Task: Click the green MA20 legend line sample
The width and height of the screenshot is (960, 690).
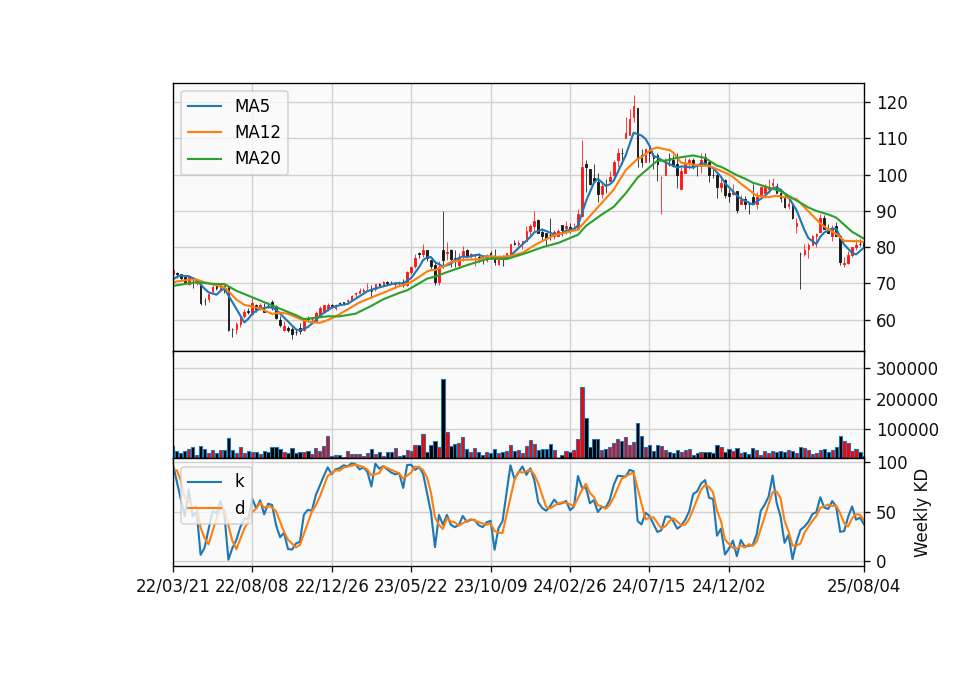Action: tap(204, 159)
